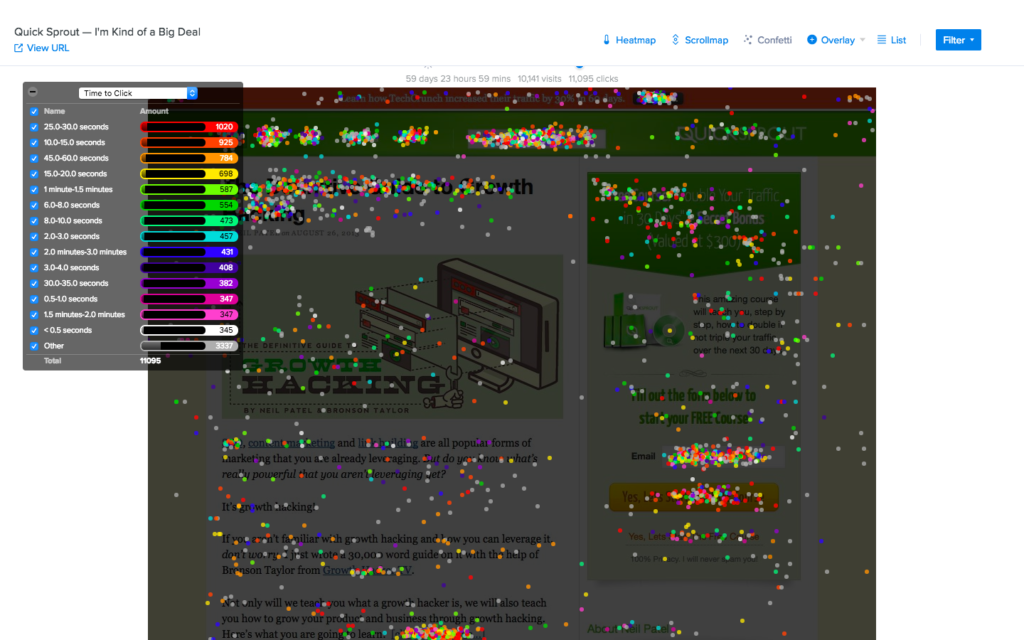Viewport: 1024px width, 640px height.
Task: Click the Heatmap text label
Action: pos(635,40)
